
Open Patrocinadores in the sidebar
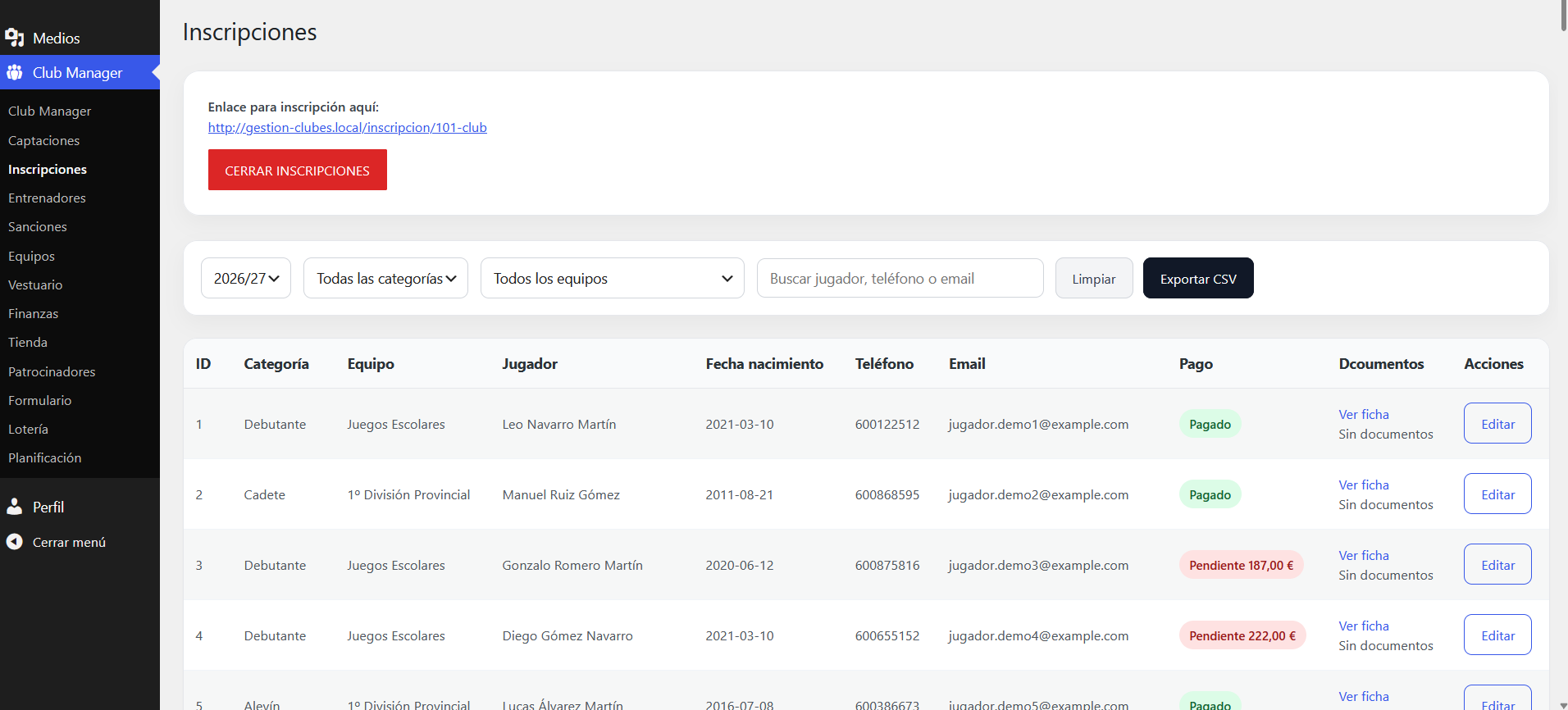(x=52, y=371)
